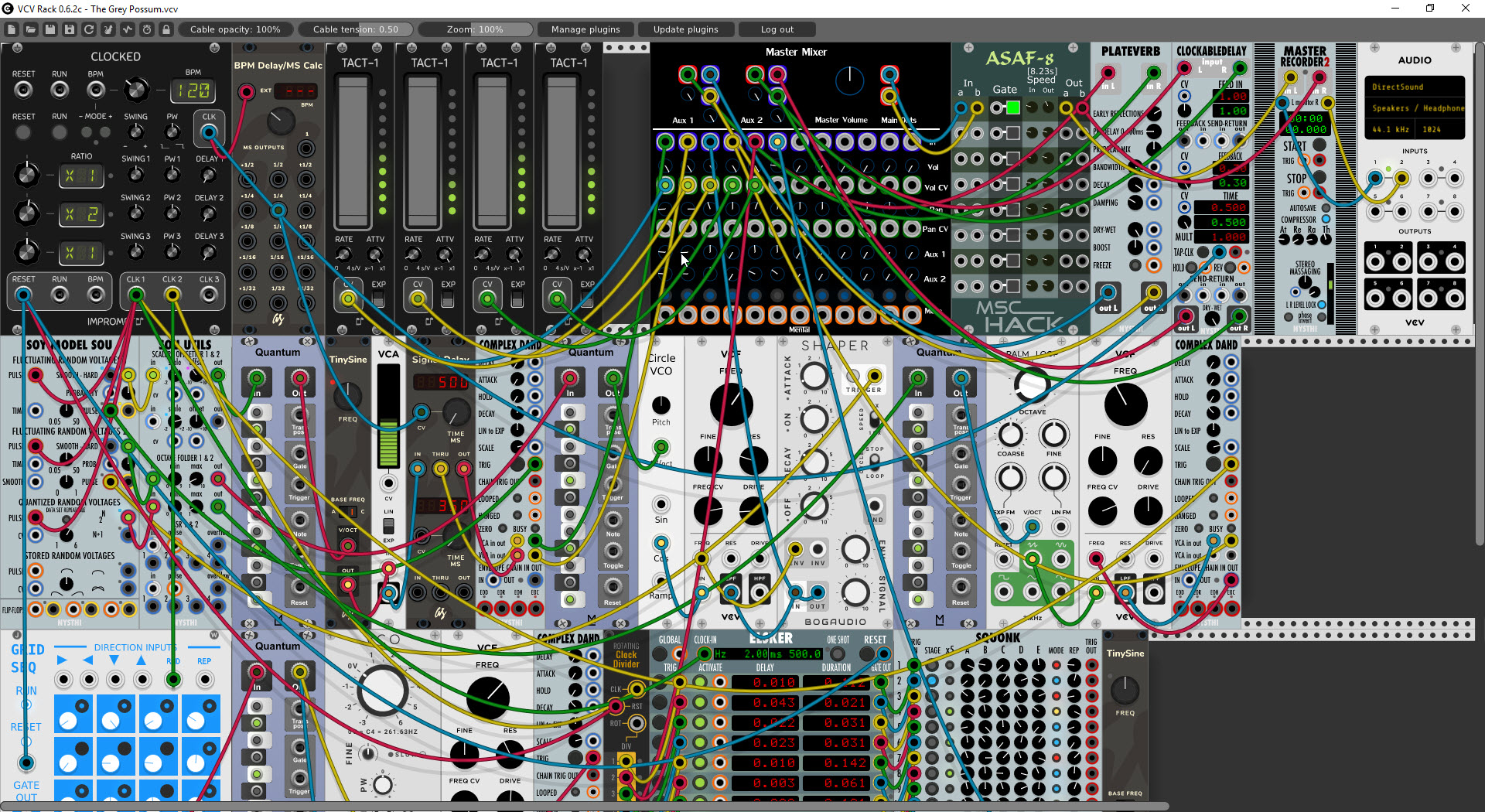
Task: Toggle AUTOSAVE on Master Recorder 2
Action: point(1326,208)
